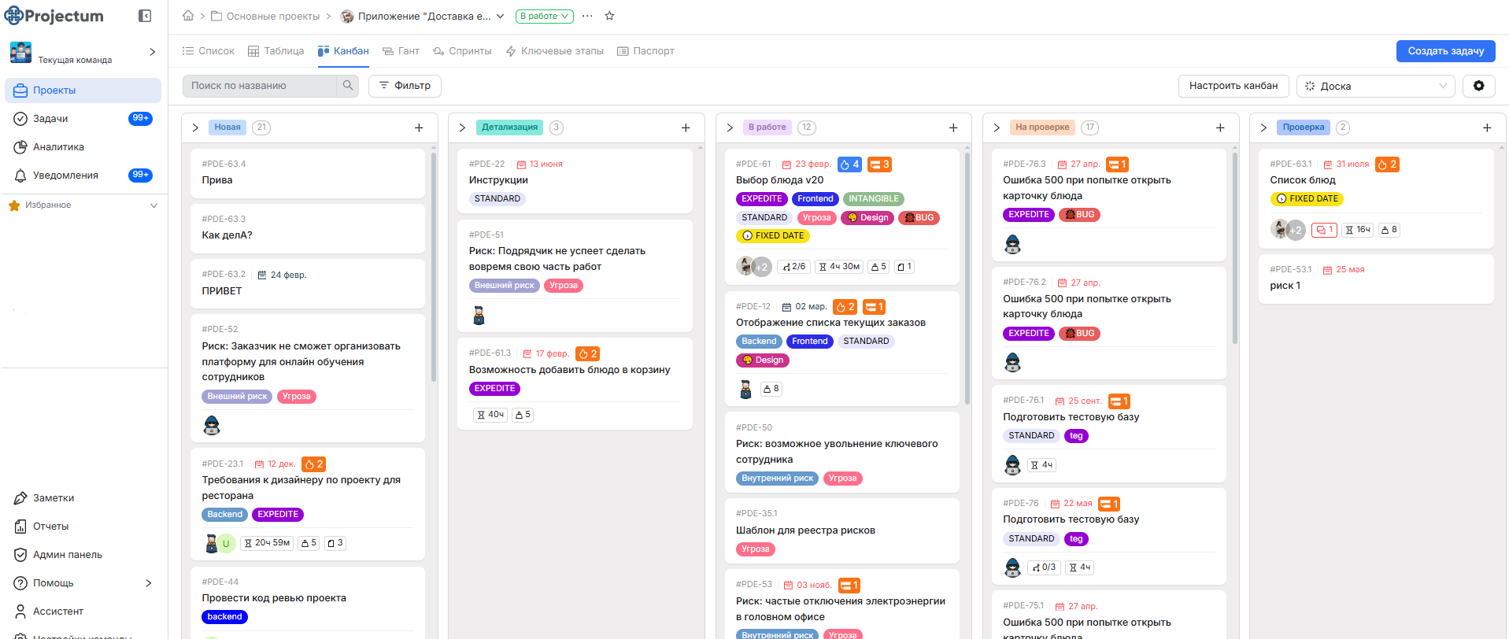Add the project to favorites with the star
This screenshot has height=639, width=1509.
pyautogui.click(x=610, y=16)
